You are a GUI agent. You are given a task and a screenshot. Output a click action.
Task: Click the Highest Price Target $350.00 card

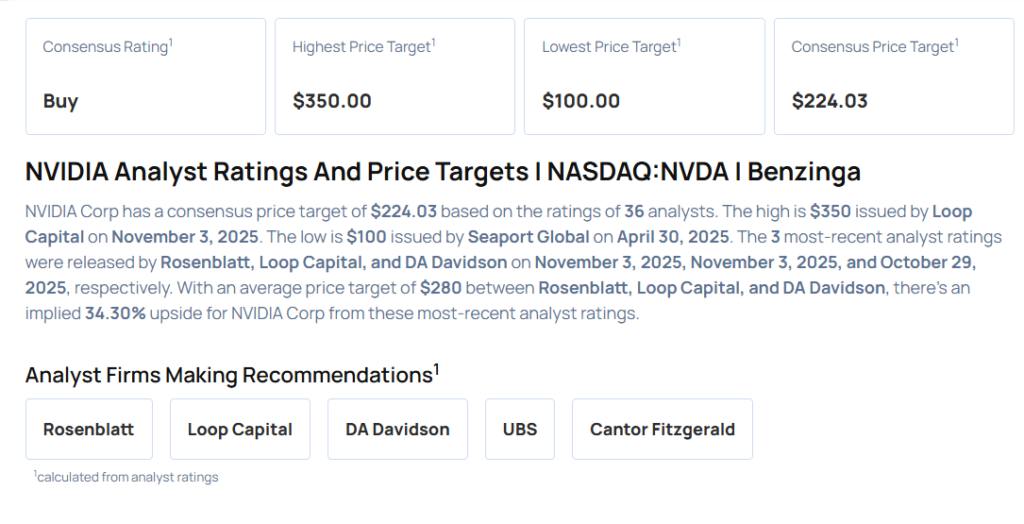[394, 76]
